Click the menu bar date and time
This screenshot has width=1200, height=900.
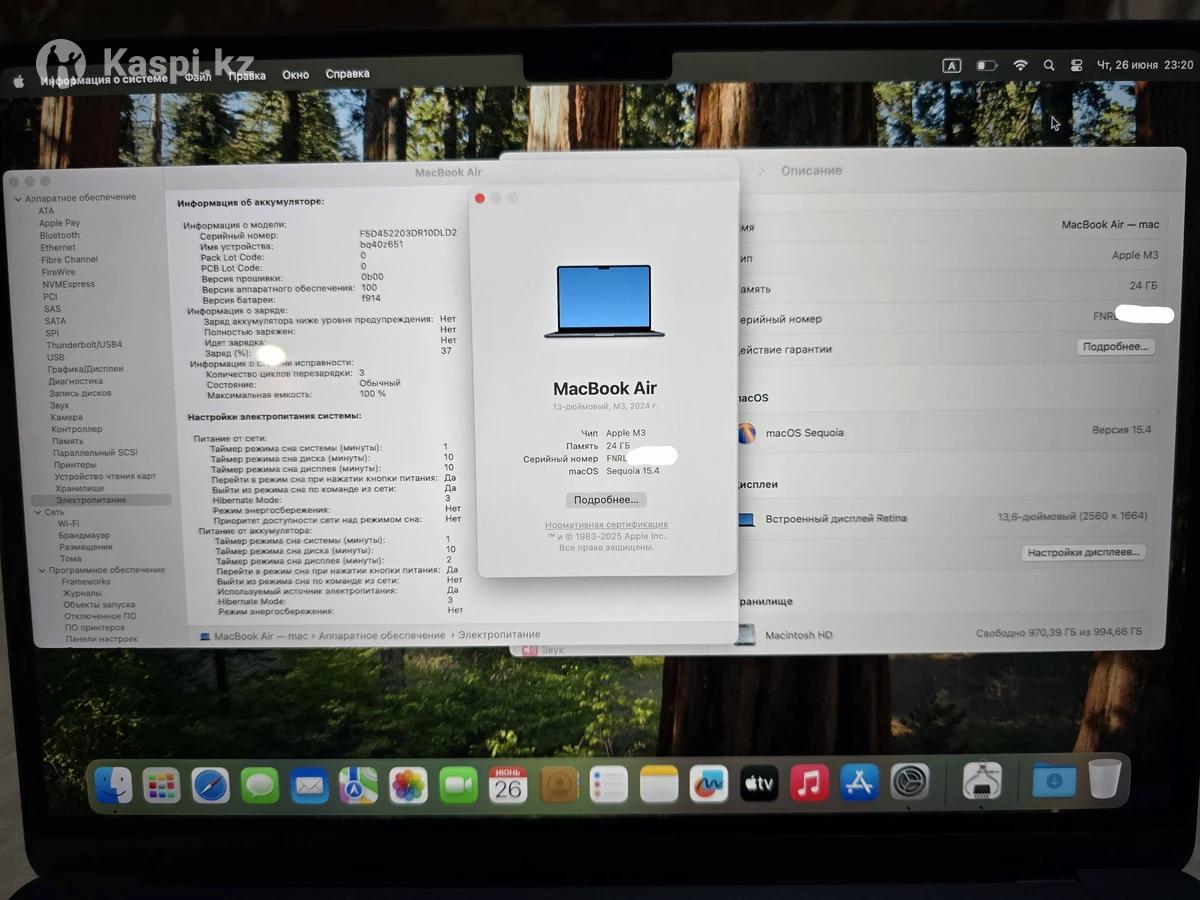(1145, 65)
